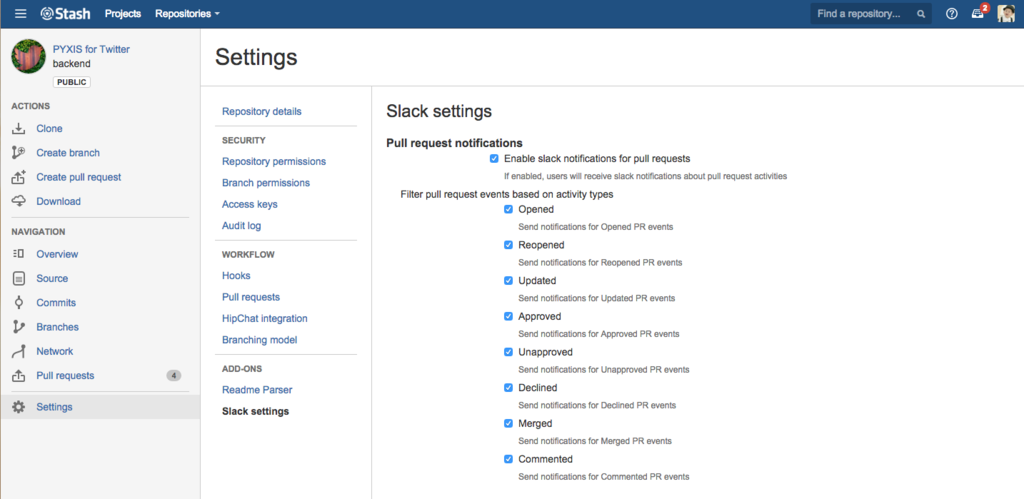This screenshot has height=499, width=1024.
Task: Go to the Network page
Action: click(x=55, y=351)
